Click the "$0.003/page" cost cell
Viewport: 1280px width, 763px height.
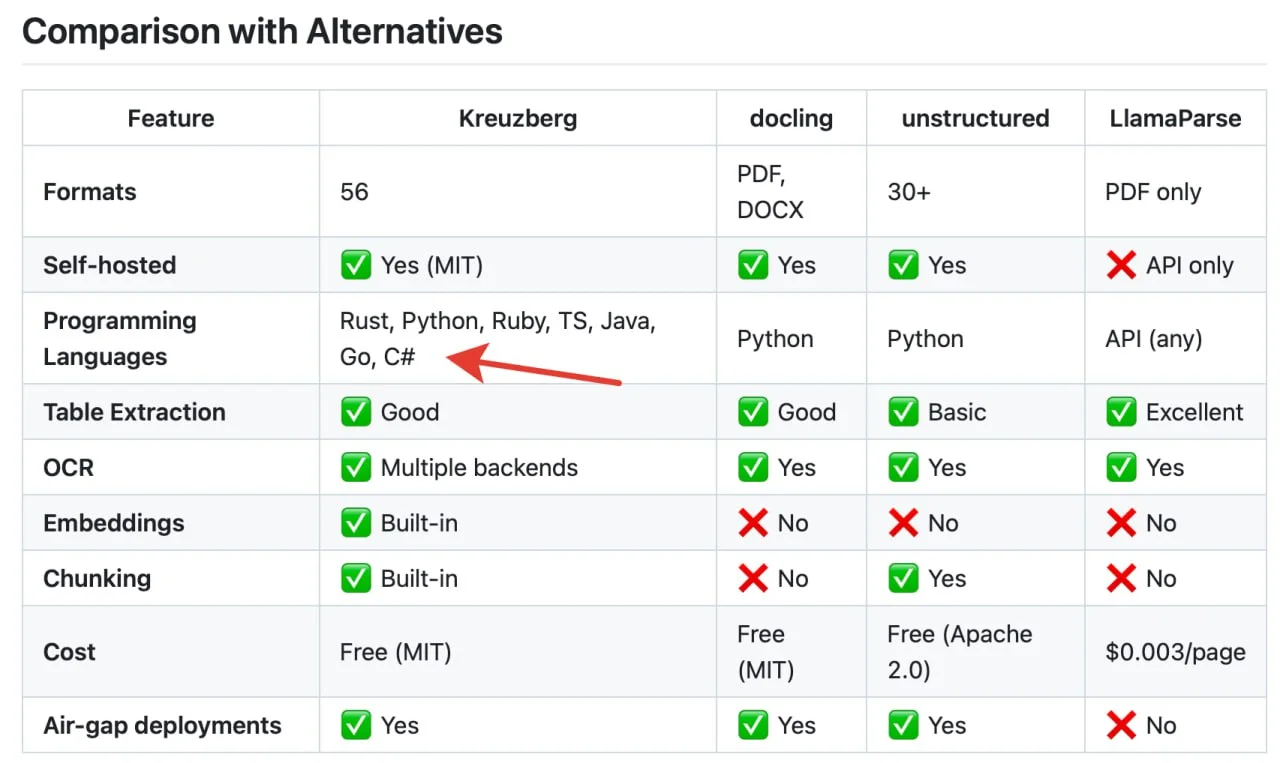click(x=1175, y=653)
